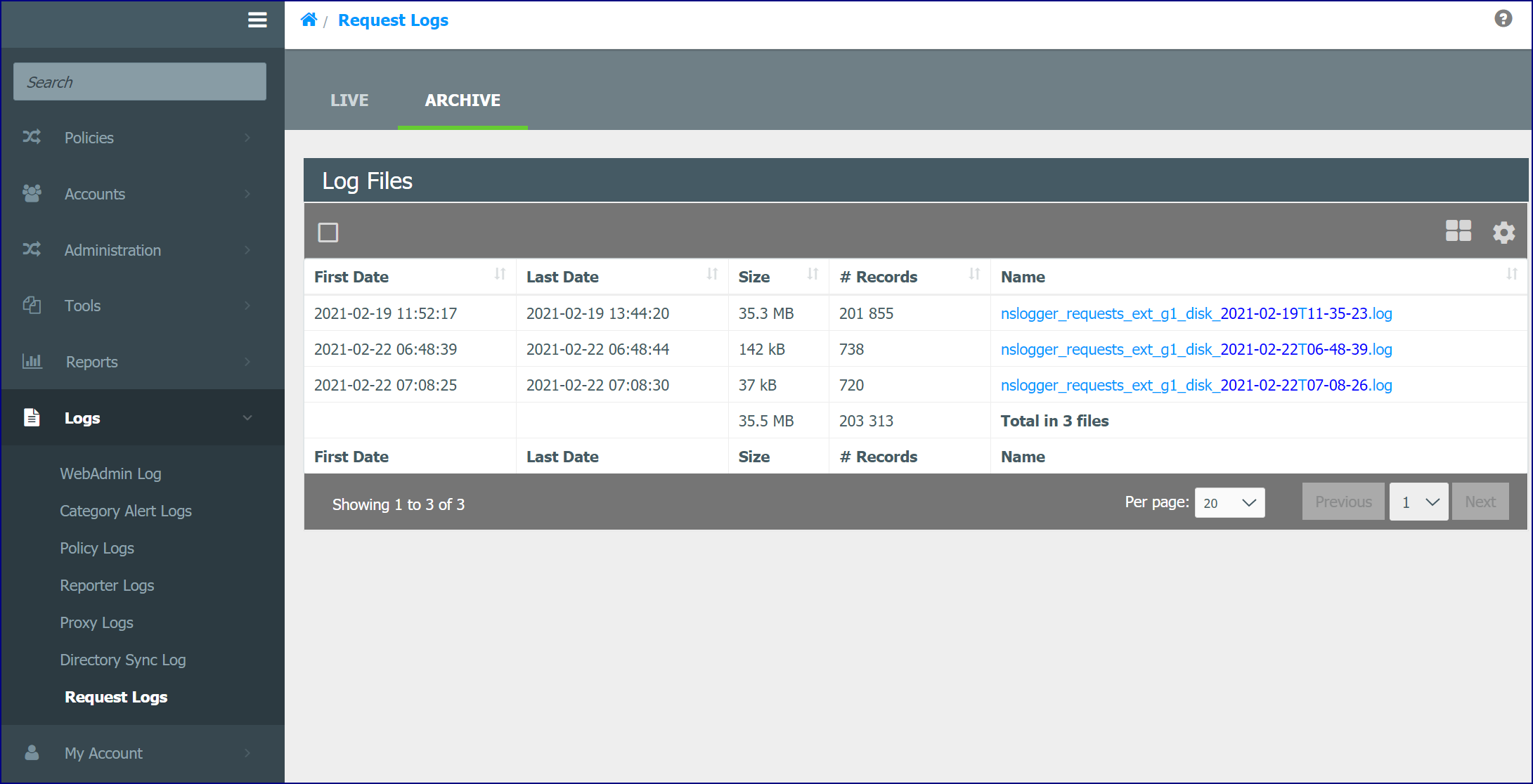Click the 35.5 MB total size value
The height and width of the screenshot is (784, 1533).
pos(766,421)
